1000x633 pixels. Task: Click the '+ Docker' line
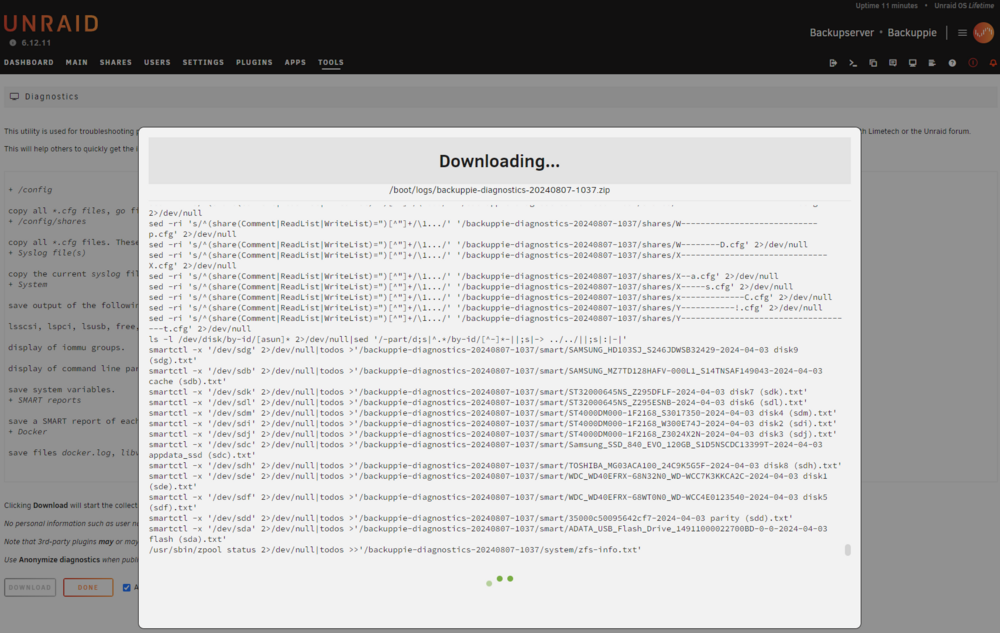(x=27, y=432)
